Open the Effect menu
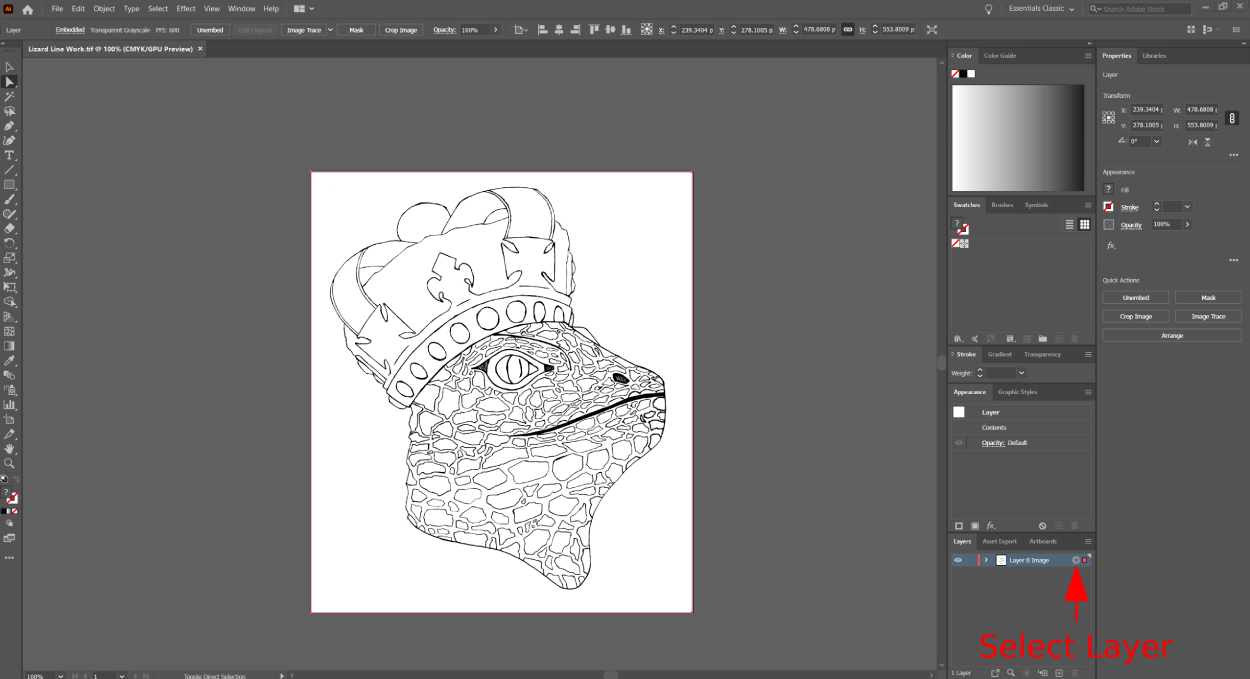Image resolution: width=1250 pixels, height=679 pixels. pyautogui.click(x=186, y=9)
